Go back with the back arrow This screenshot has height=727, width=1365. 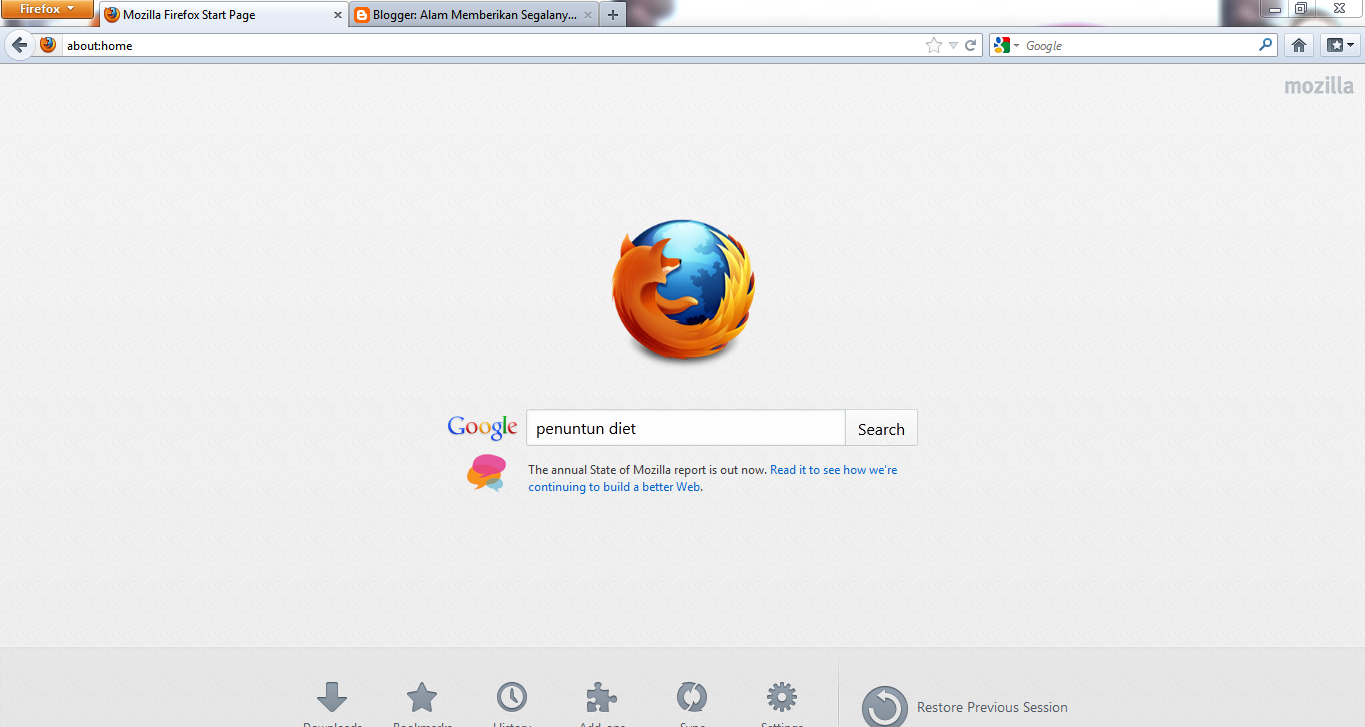coord(19,45)
